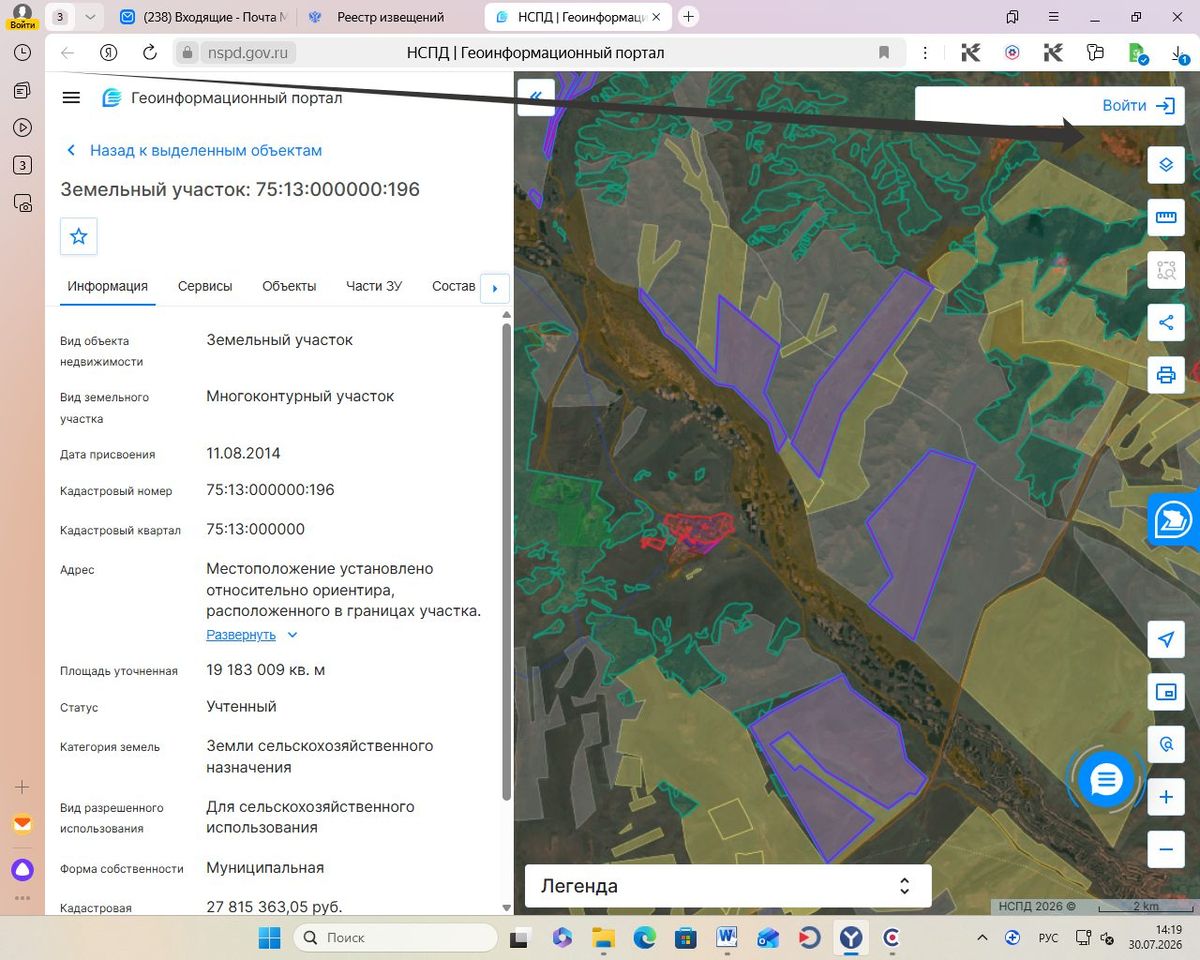The image size is (1200, 960).
Task: Click the browser back arrow
Action: click(67, 53)
